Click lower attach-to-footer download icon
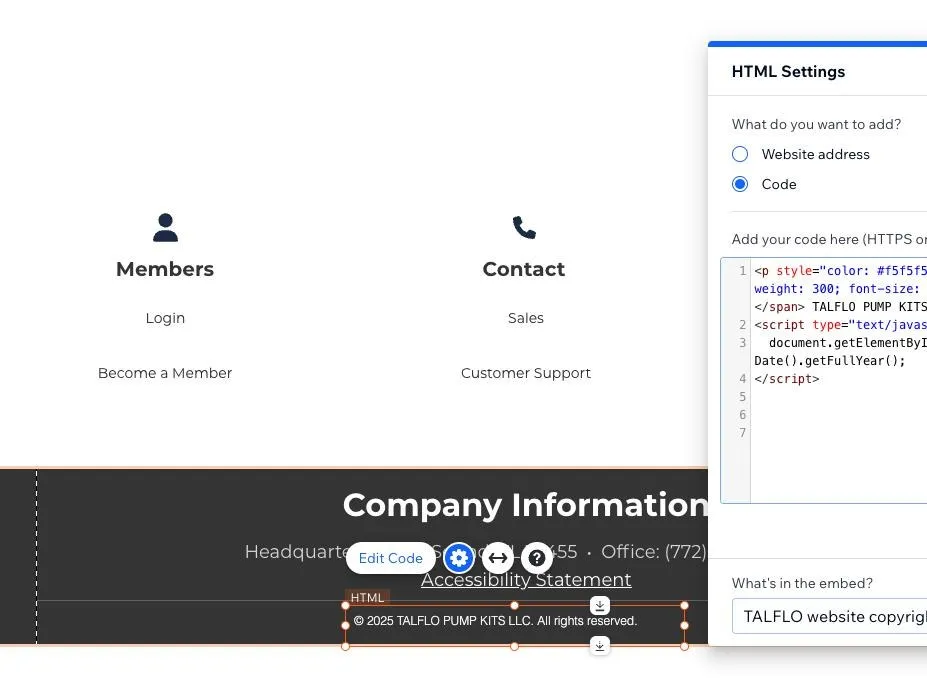 [599, 645]
